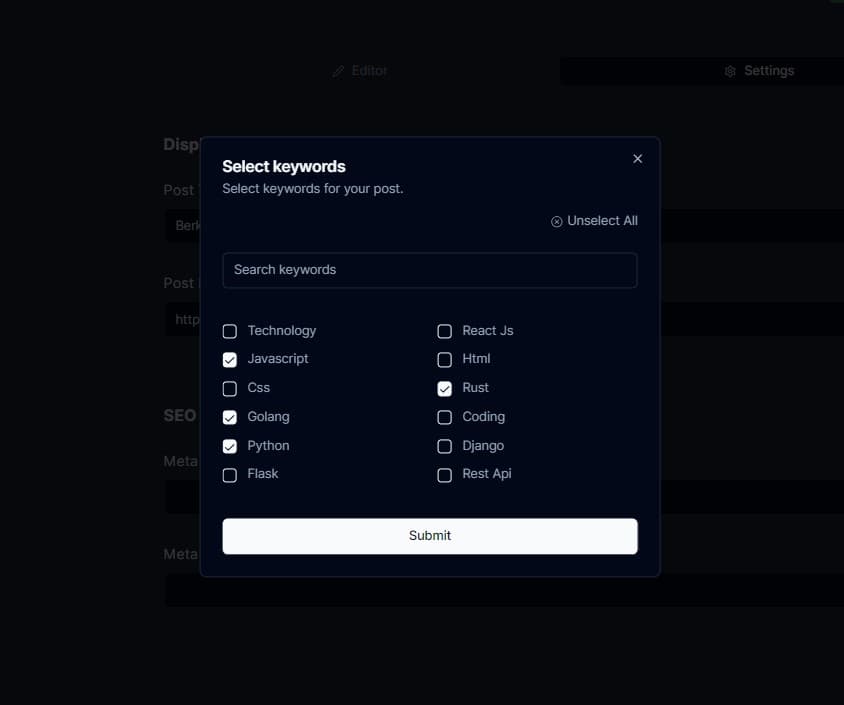Image resolution: width=844 pixels, height=705 pixels.
Task: Click the gear icon beside Settings
Action: point(730,71)
